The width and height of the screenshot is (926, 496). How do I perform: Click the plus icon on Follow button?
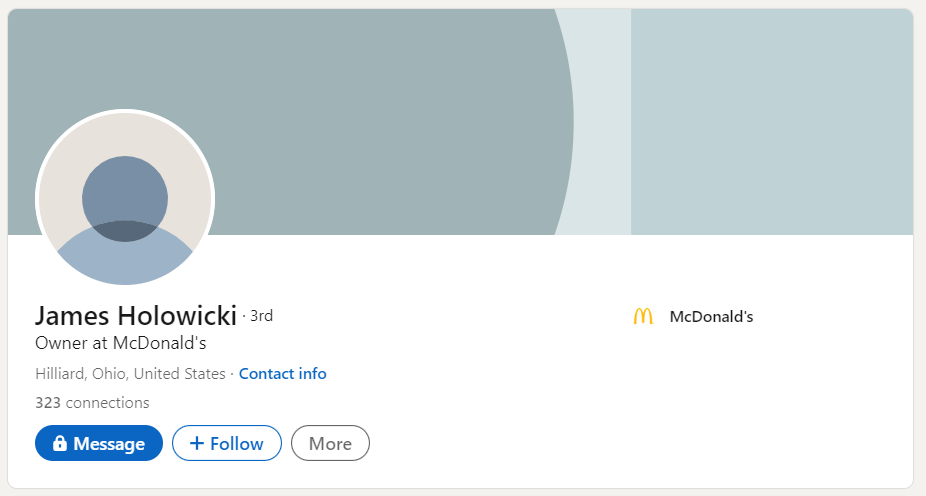[x=196, y=444]
